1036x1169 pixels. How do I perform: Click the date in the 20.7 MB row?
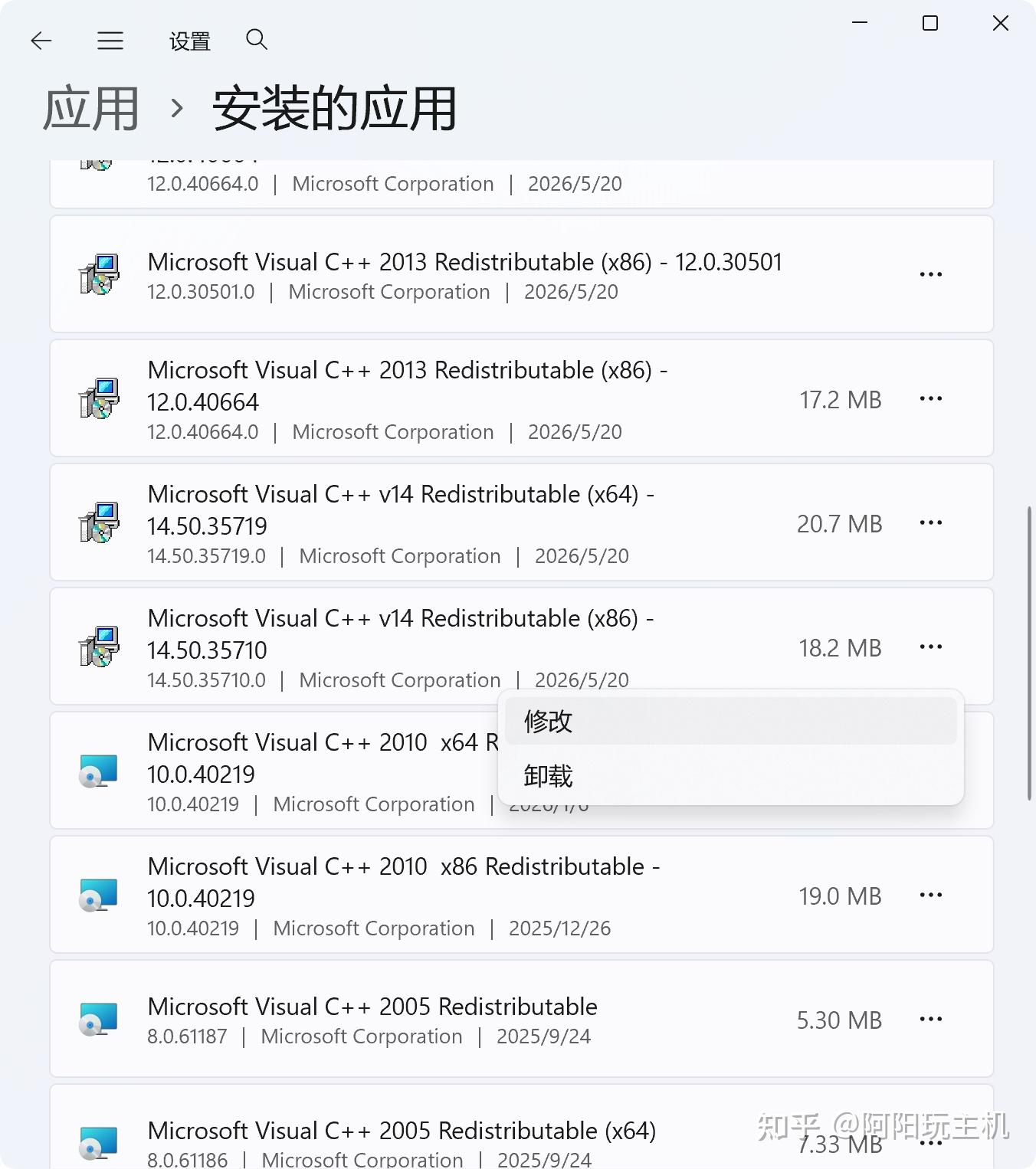(582, 556)
